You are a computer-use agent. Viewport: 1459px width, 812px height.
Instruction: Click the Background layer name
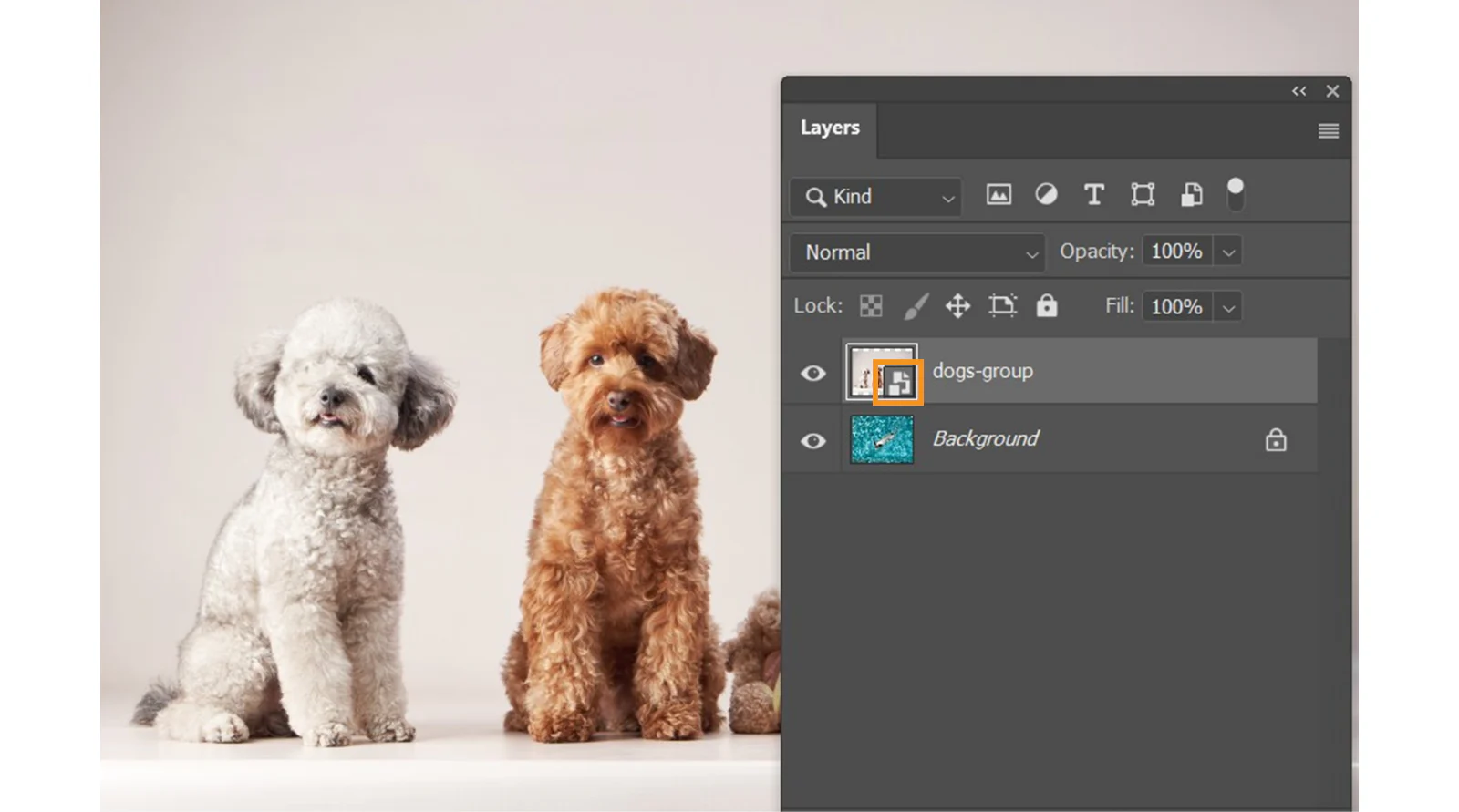click(x=985, y=438)
